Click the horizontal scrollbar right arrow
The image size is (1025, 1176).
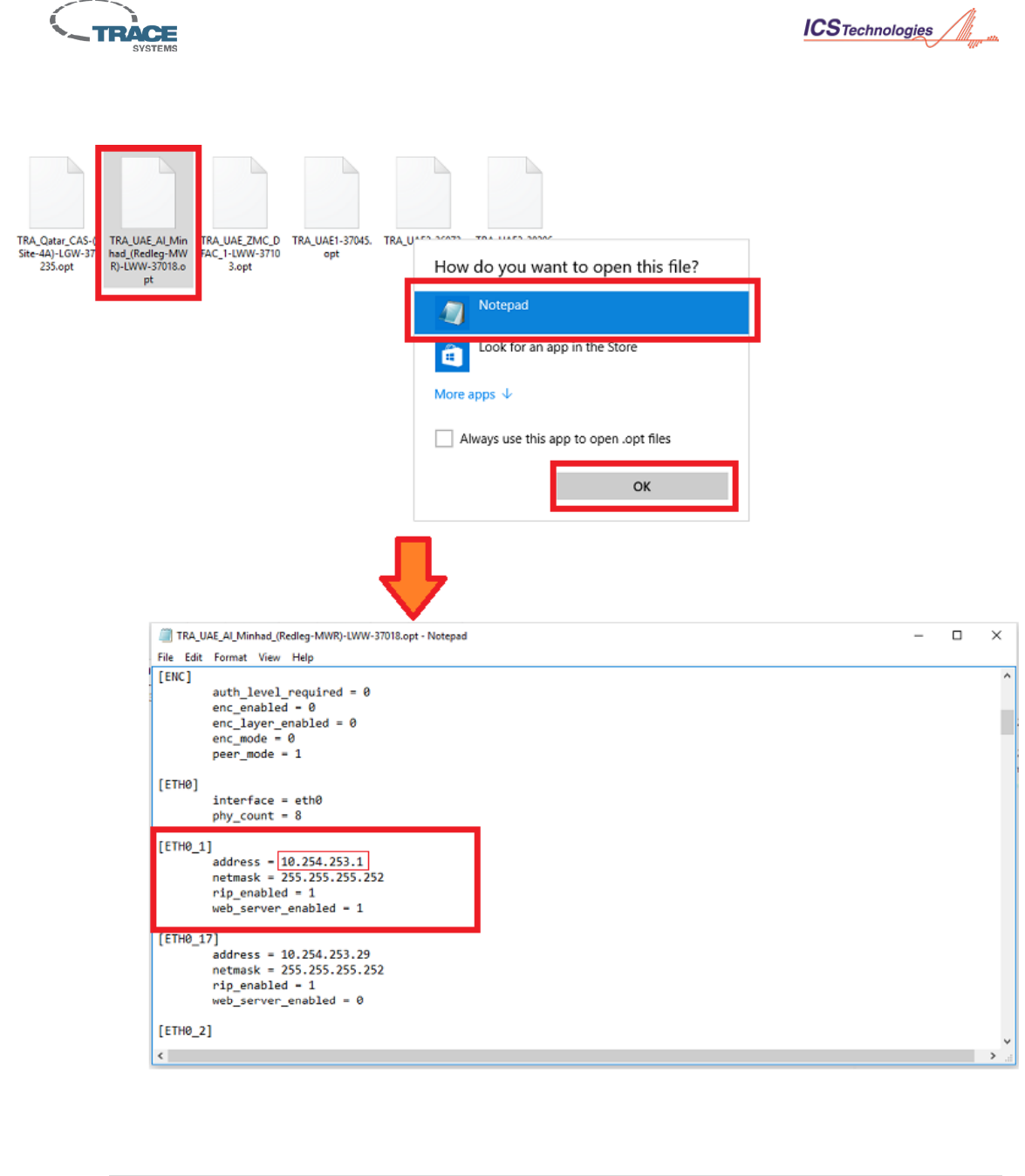click(x=994, y=1056)
